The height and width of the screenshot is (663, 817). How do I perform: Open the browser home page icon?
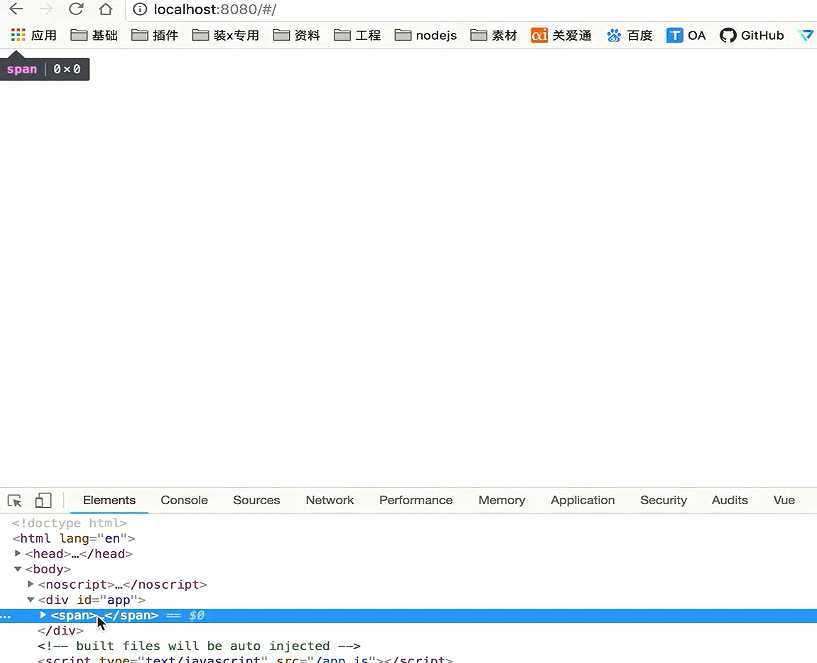point(106,9)
